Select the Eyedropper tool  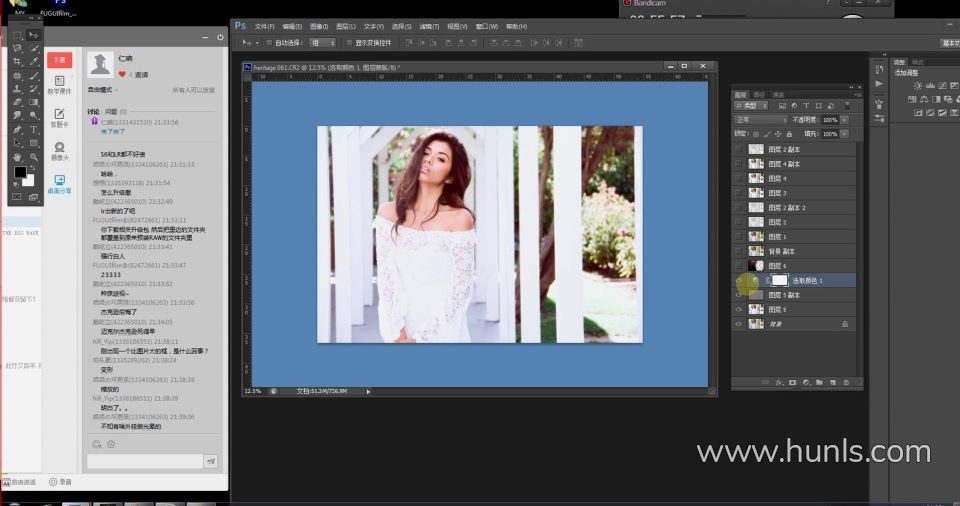(34, 62)
